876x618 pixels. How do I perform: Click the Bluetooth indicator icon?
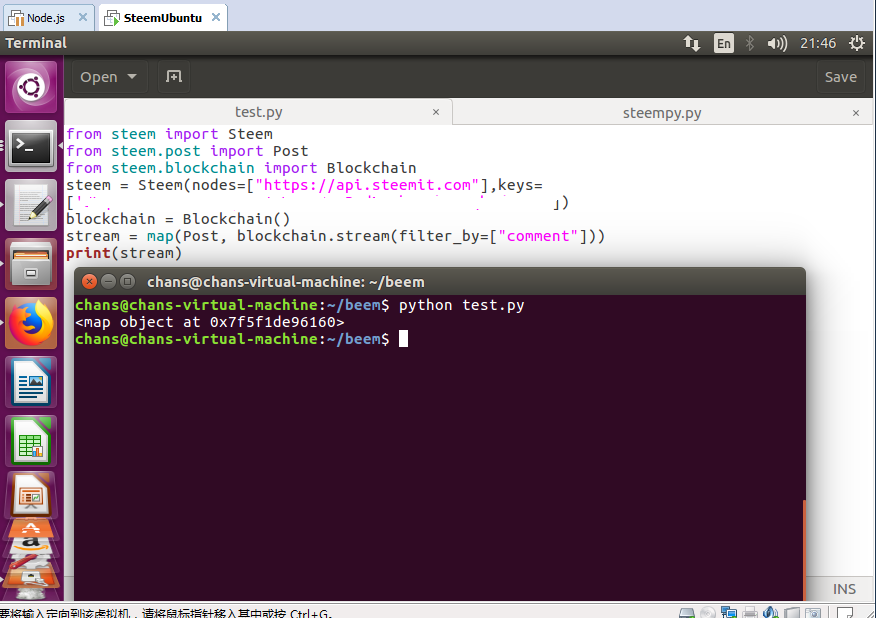coord(750,43)
